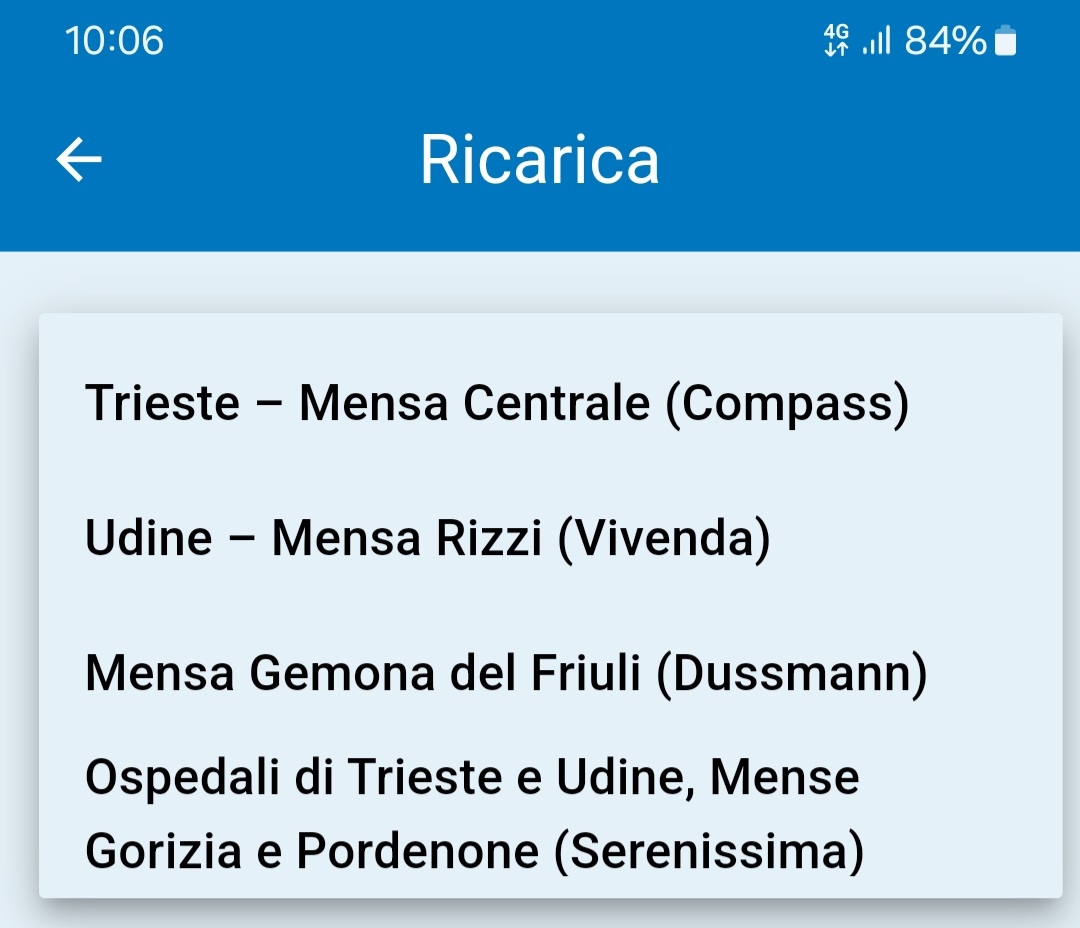Tap the Ricarica header title

[x=540, y=160]
